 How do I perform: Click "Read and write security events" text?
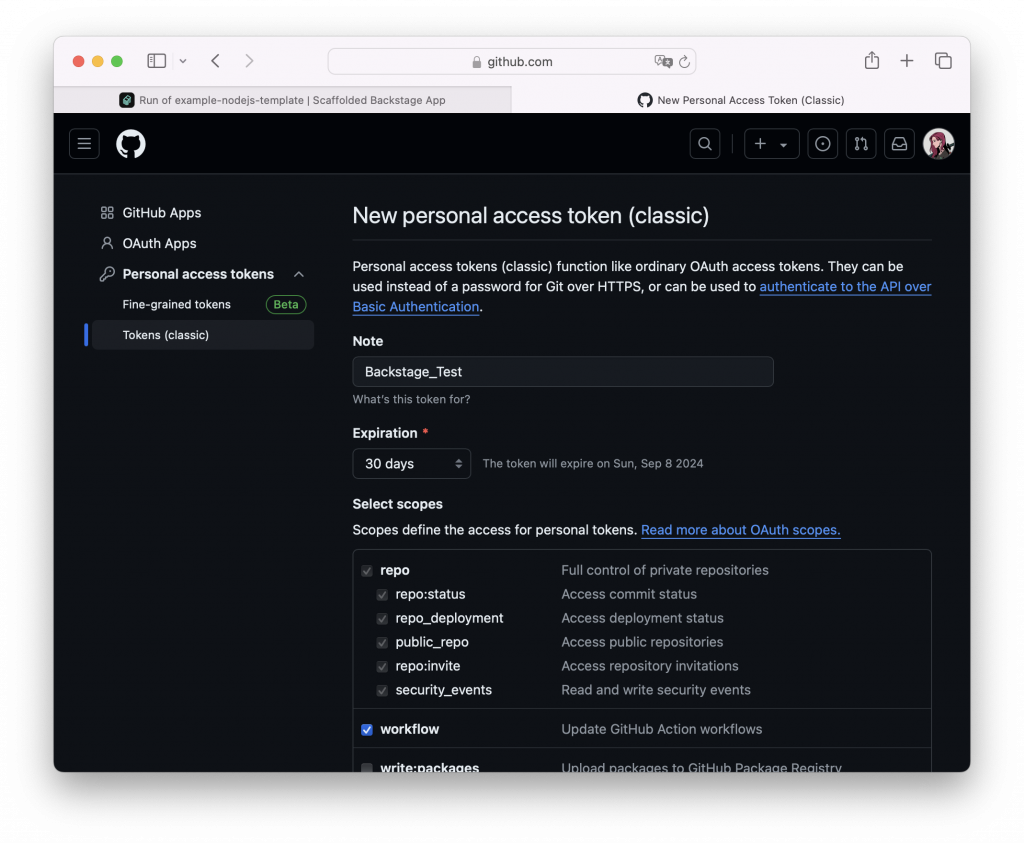(656, 690)
